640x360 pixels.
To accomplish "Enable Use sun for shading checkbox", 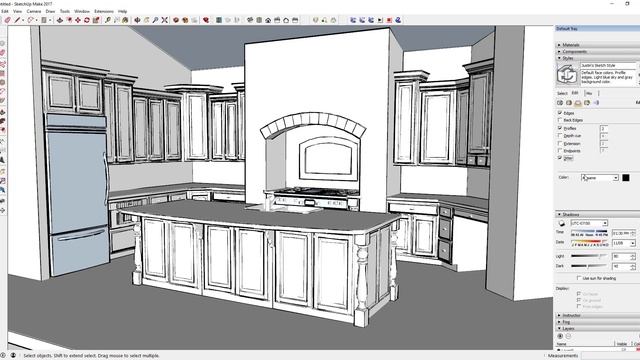I will (579, 278).
